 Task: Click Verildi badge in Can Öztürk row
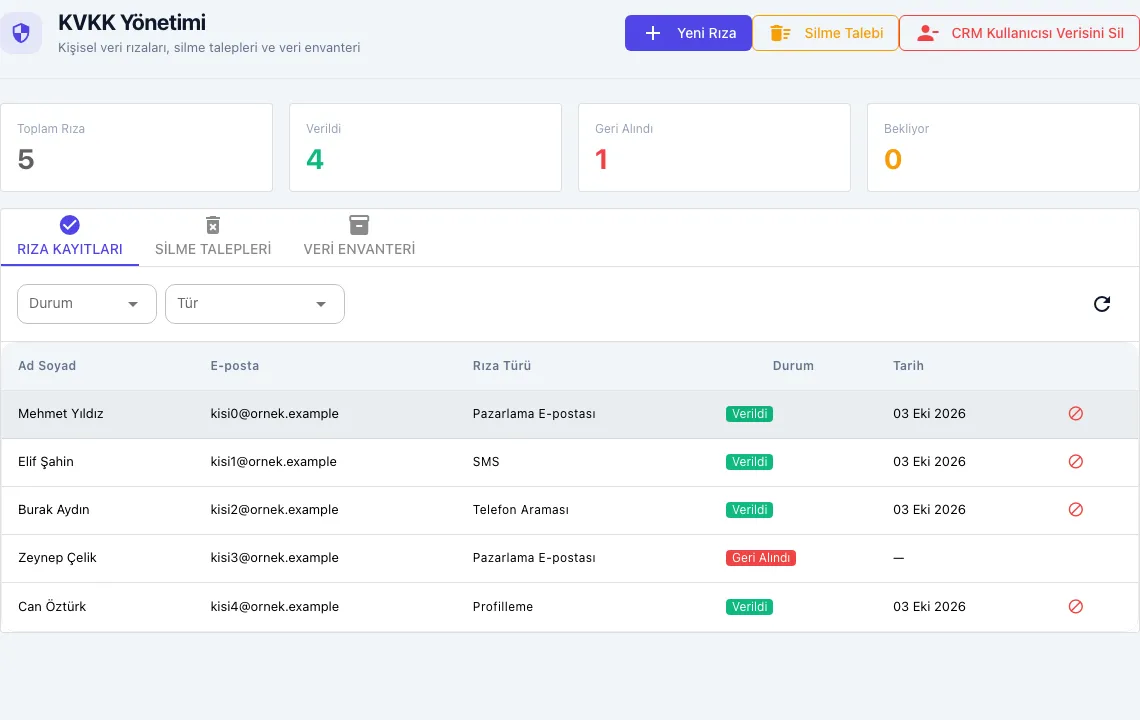(x=750, y=607)
